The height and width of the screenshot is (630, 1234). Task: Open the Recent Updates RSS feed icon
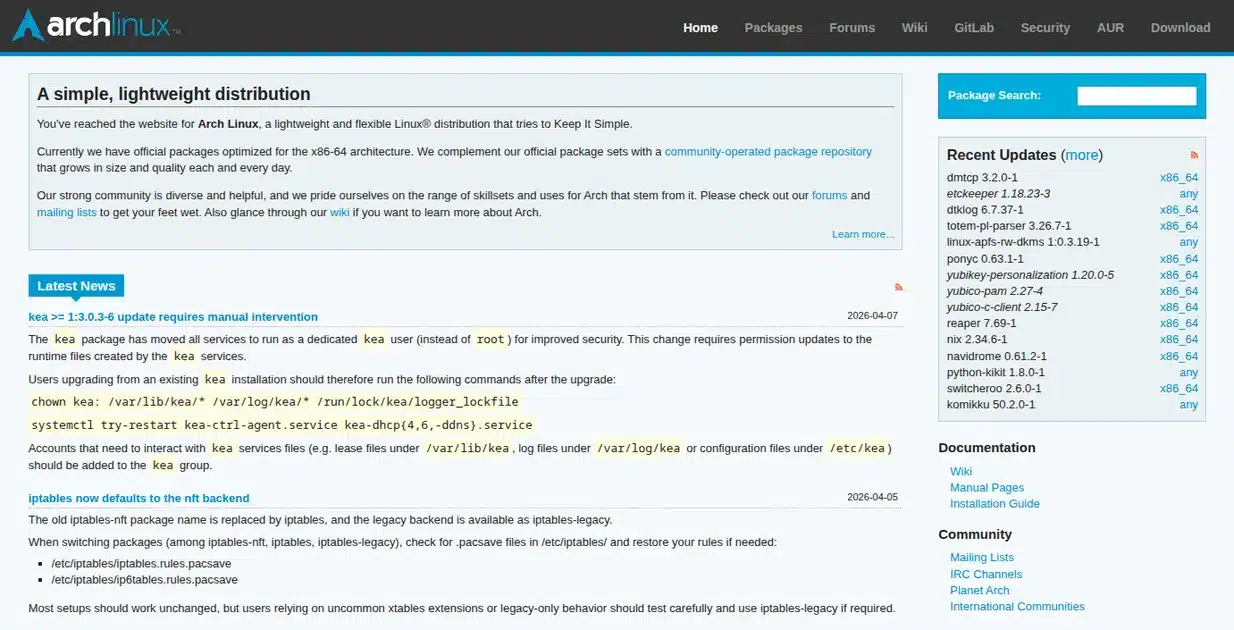point(1194,155)
